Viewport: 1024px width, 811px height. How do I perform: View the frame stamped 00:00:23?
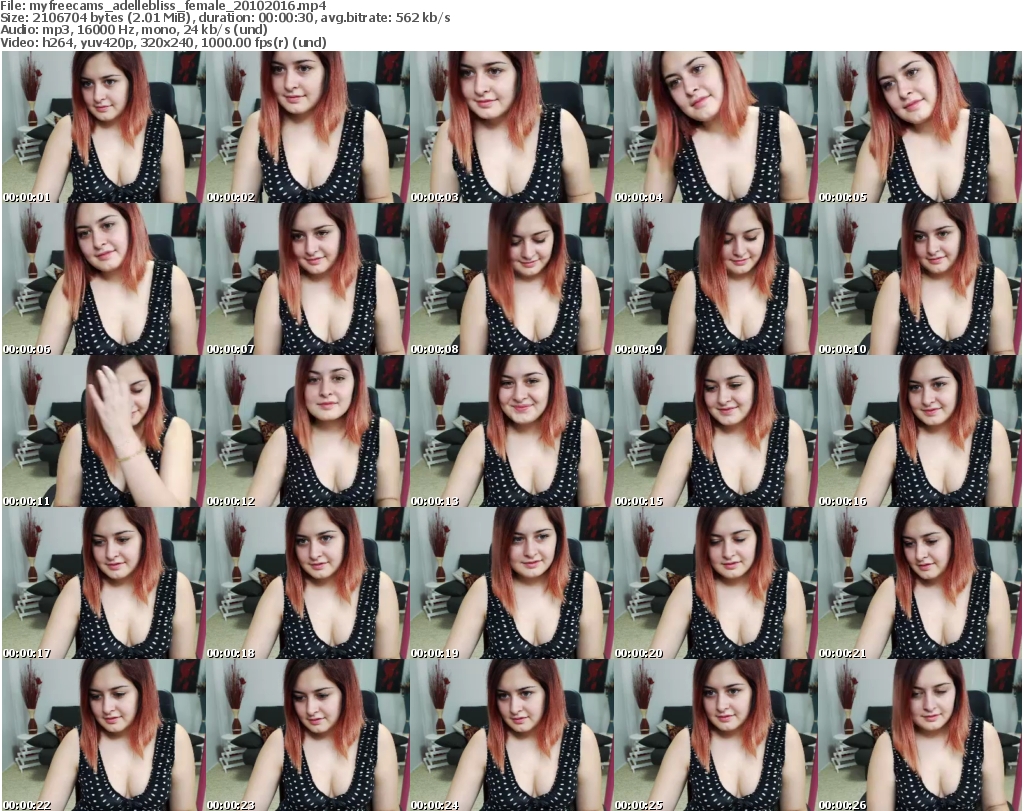tap(308, 735)
